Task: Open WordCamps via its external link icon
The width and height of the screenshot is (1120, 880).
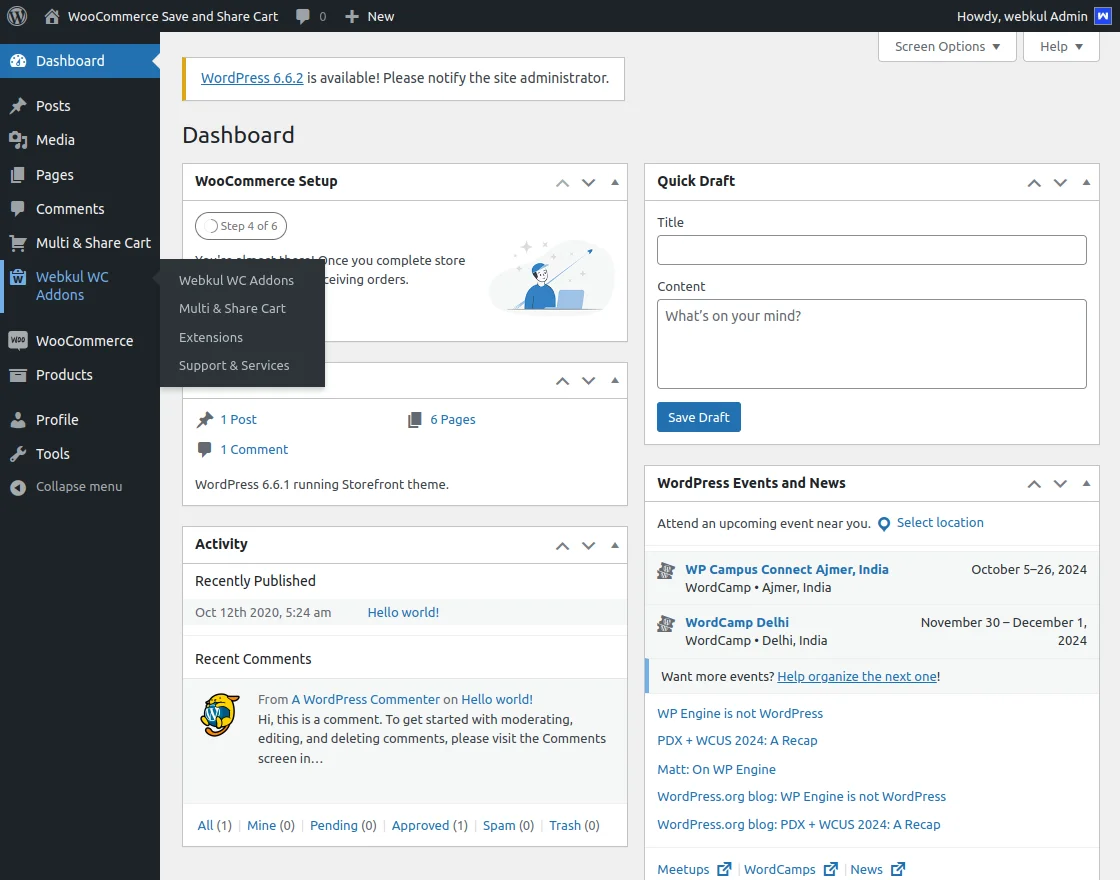Action: coord(831,869)
